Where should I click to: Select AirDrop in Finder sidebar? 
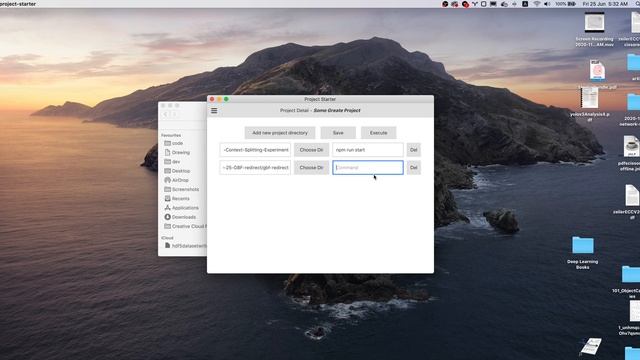click(176, 180)
